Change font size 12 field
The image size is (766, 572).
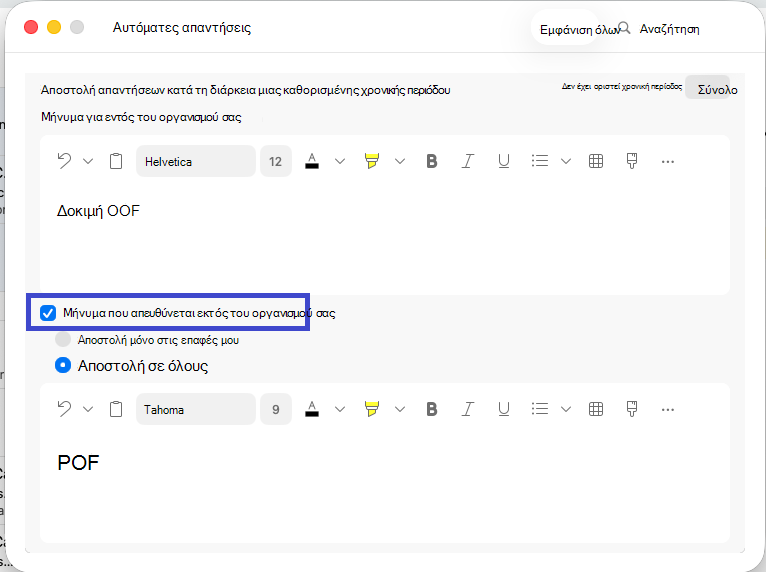276,161
